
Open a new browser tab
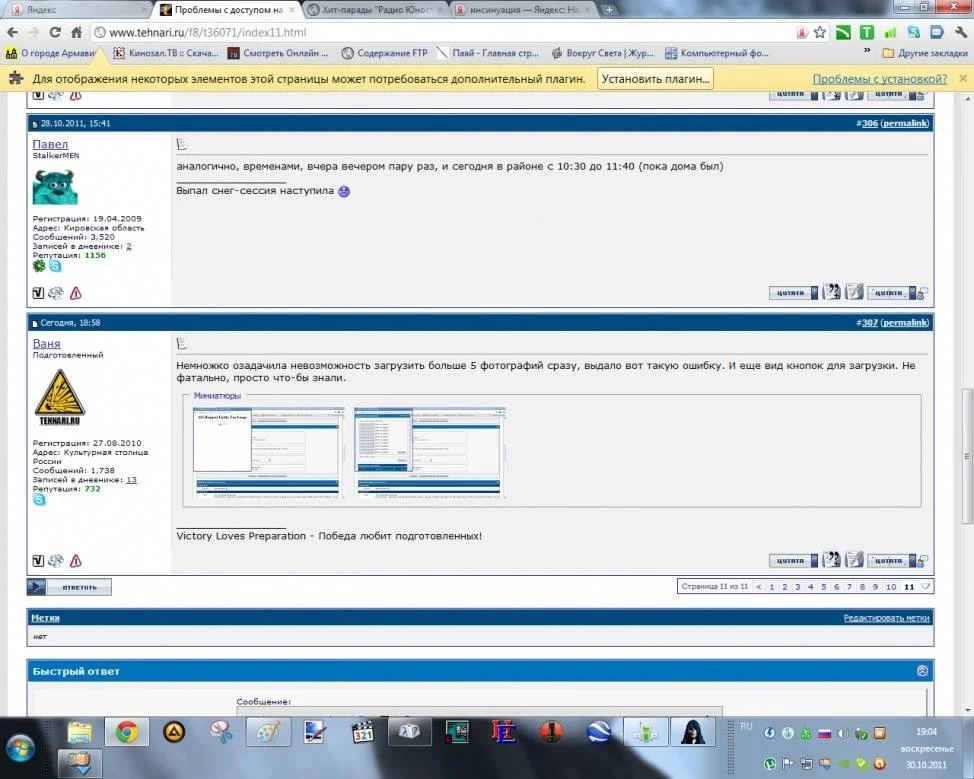coord(609,9)
